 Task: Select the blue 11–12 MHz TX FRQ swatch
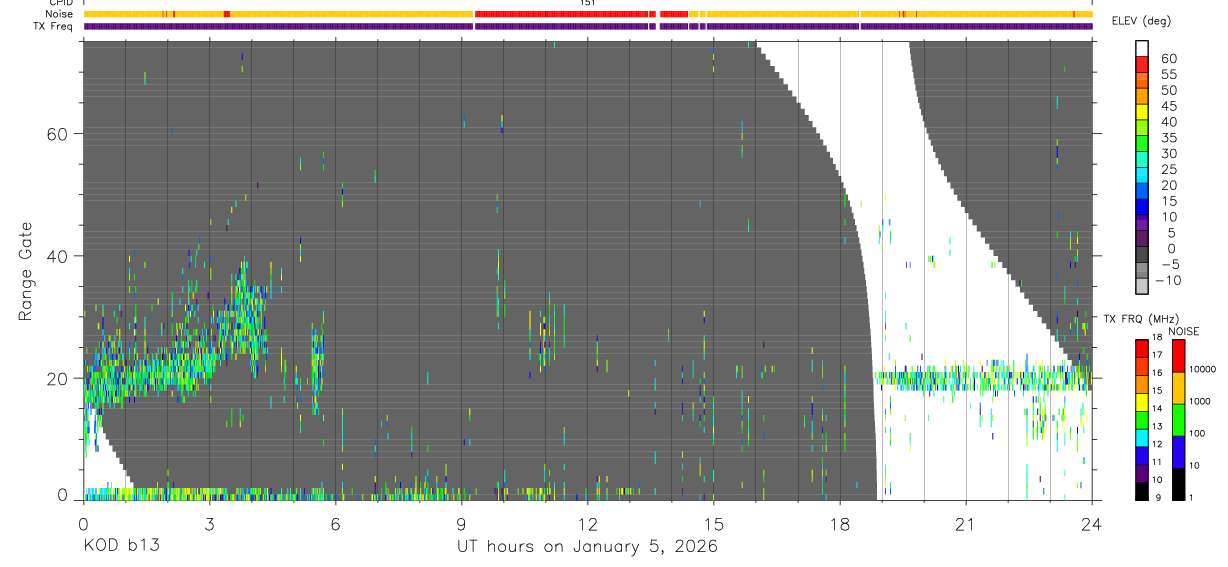pyautogui.click(x=1143, y=455)
